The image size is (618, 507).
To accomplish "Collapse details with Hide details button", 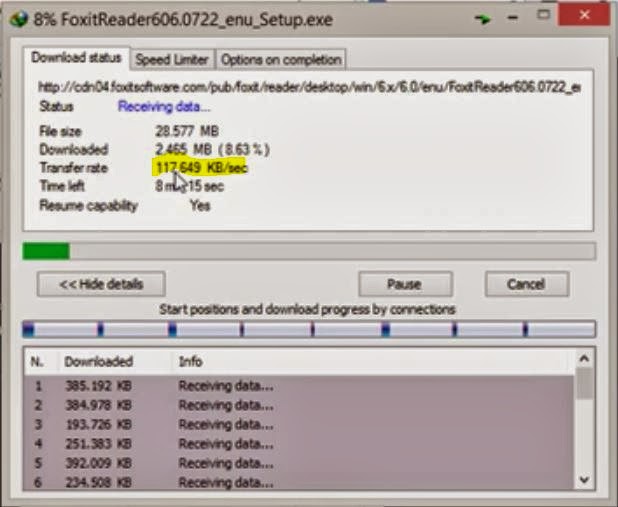I will [x=101, y=284].
